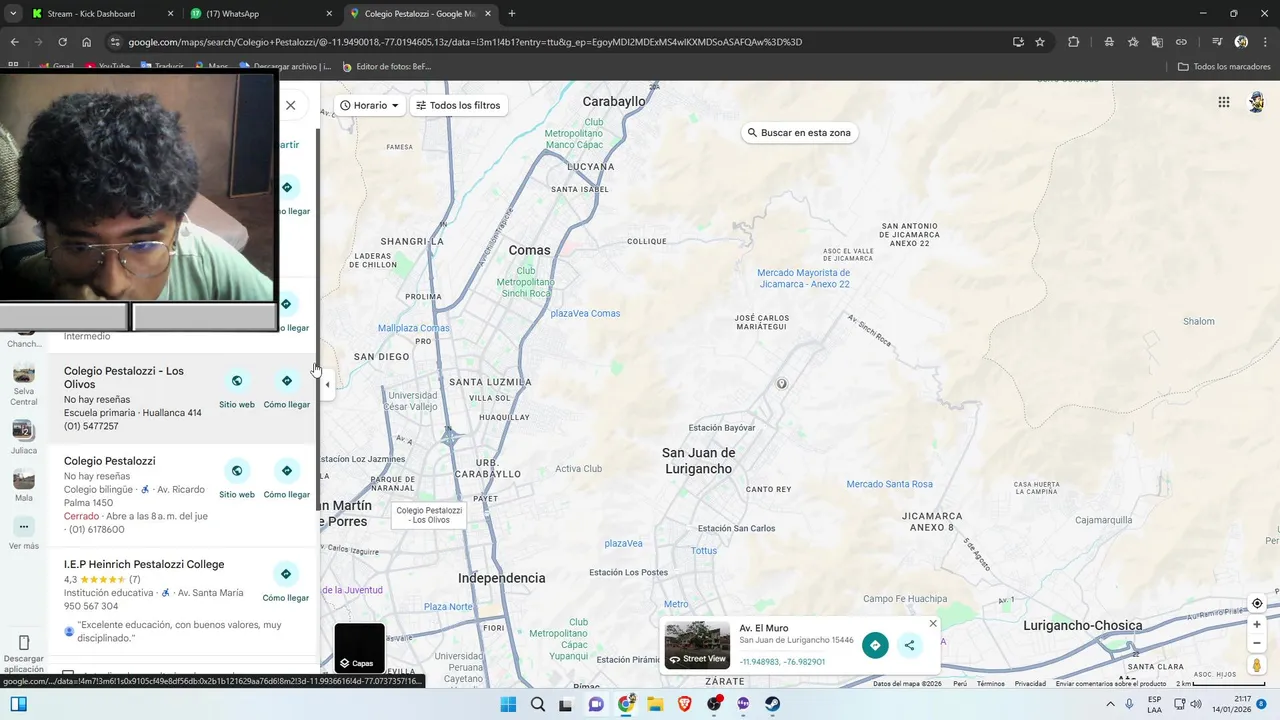Image resolution: width=1280 pixels, height=720 pixels.
Task: Zoom in on the map
Action: pyautogui.click(x=1257, y=624)
